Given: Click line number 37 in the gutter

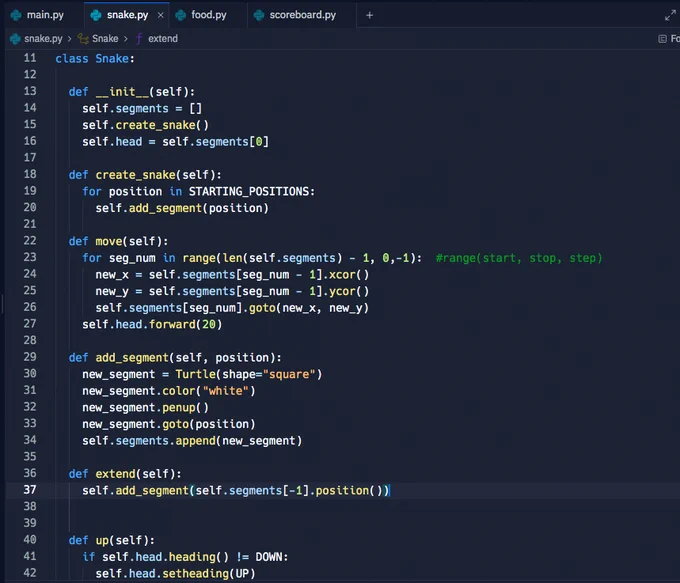Looking at the screenshot, I should point(30,490).
